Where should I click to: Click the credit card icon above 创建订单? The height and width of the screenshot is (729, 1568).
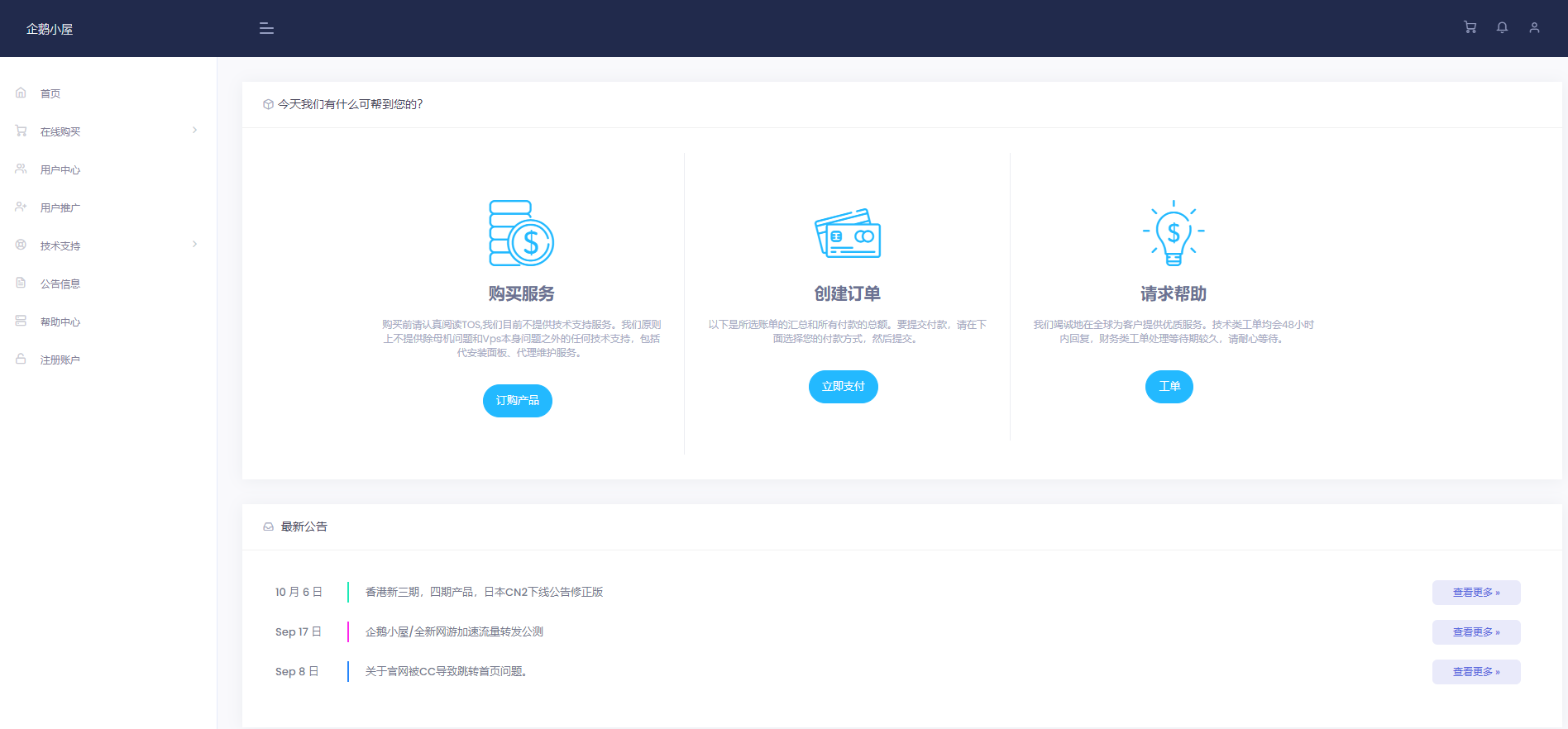pyautogui.click(x=848, y=233)
